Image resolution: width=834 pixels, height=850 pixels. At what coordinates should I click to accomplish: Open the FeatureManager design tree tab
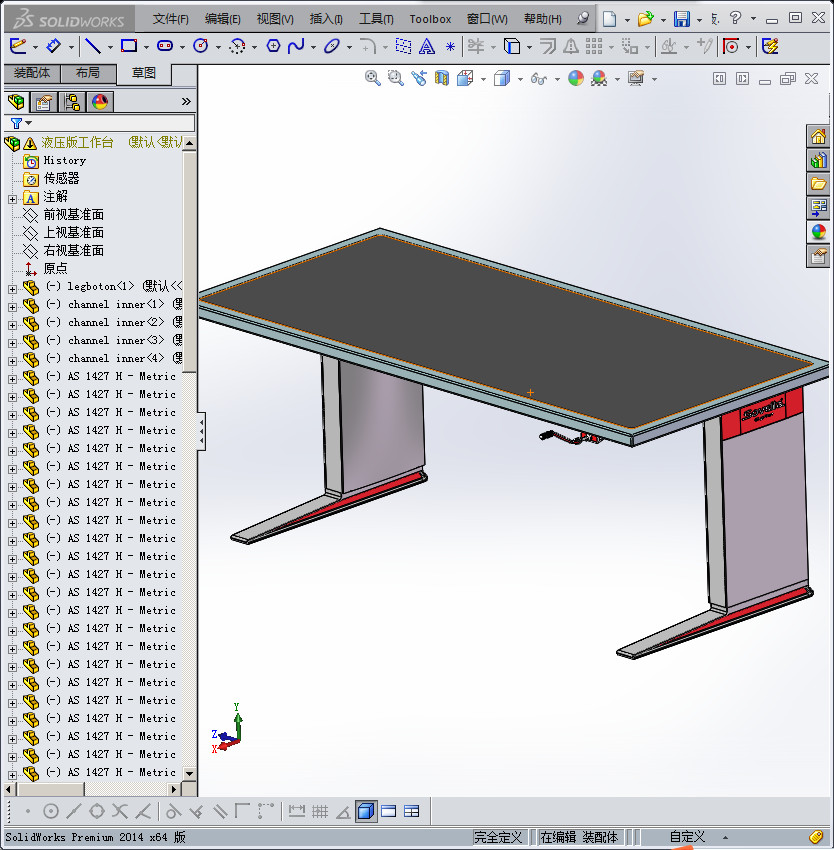pyautogui.click(x=16, y=101)
